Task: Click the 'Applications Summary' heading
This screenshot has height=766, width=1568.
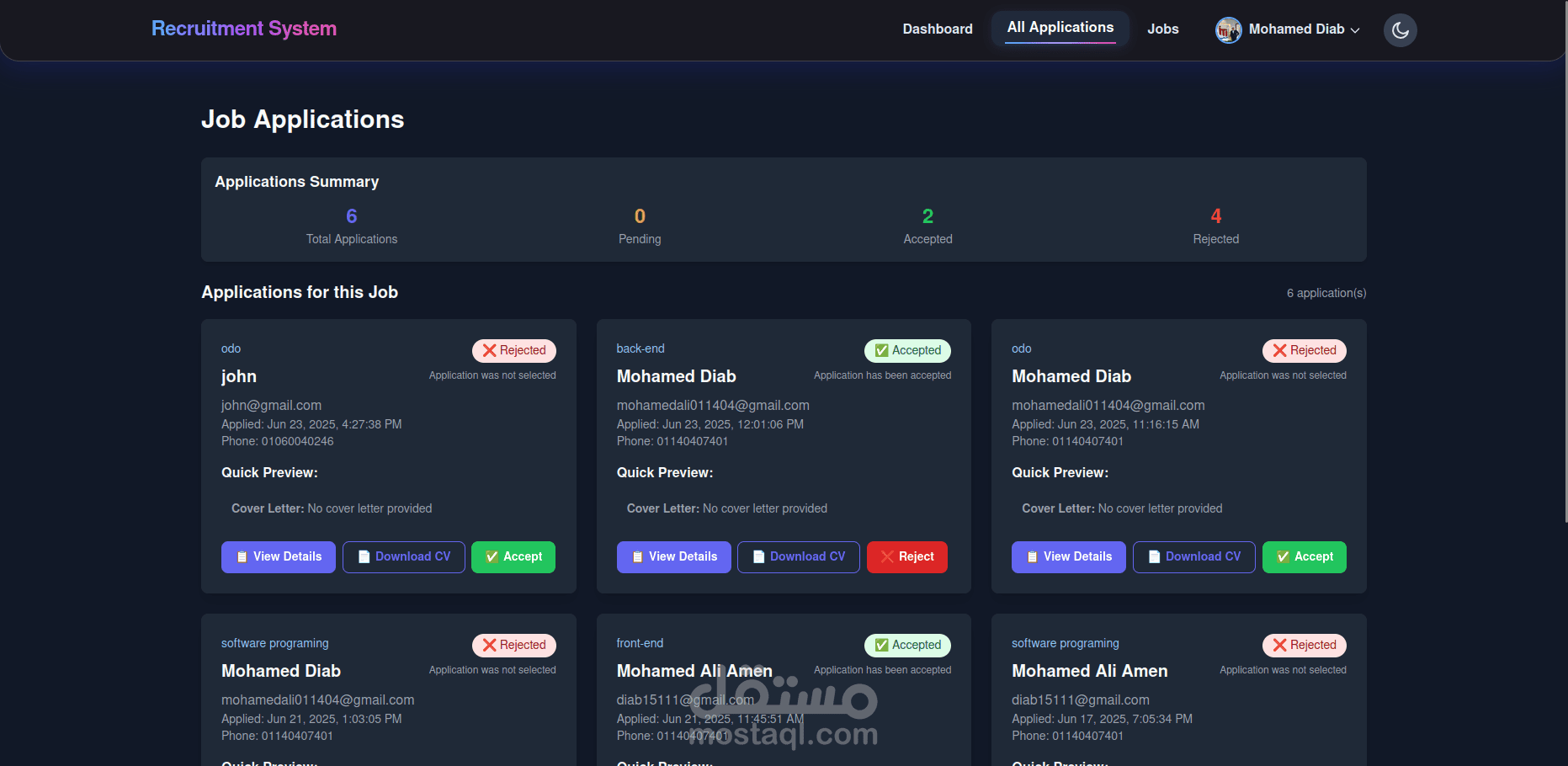Action: point(297,182)
